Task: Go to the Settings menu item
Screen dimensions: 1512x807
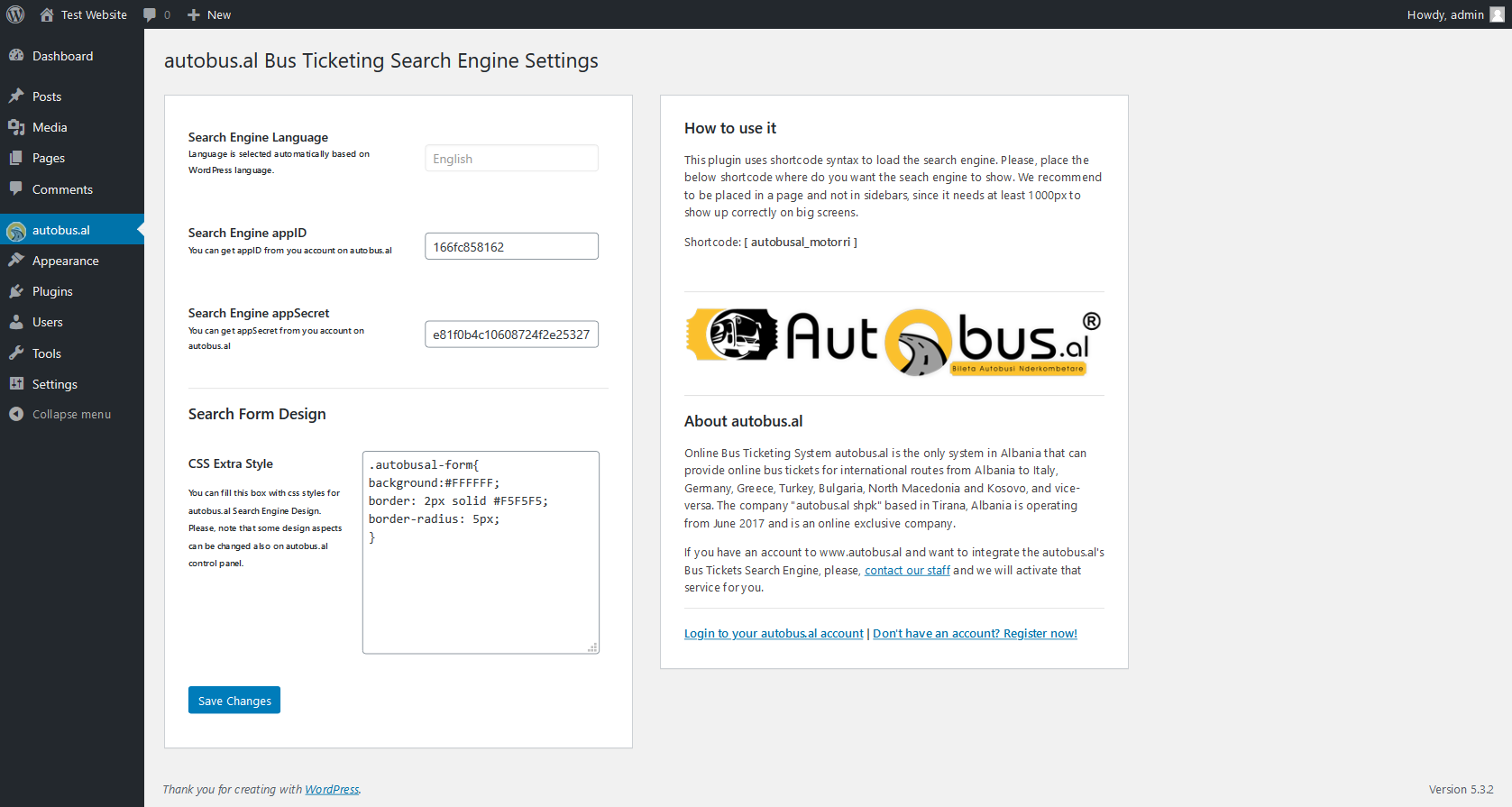Action: [54, 384]
